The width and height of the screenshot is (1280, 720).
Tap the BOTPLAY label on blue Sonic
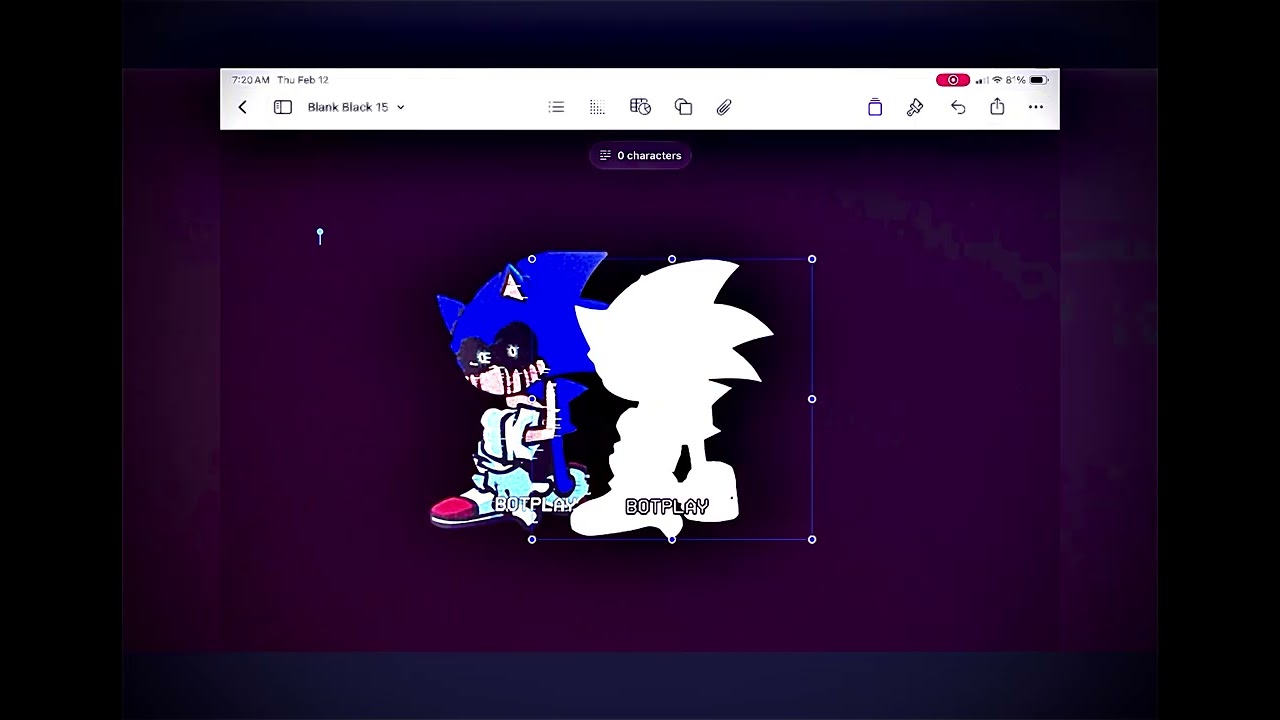(x=534, y=504)
